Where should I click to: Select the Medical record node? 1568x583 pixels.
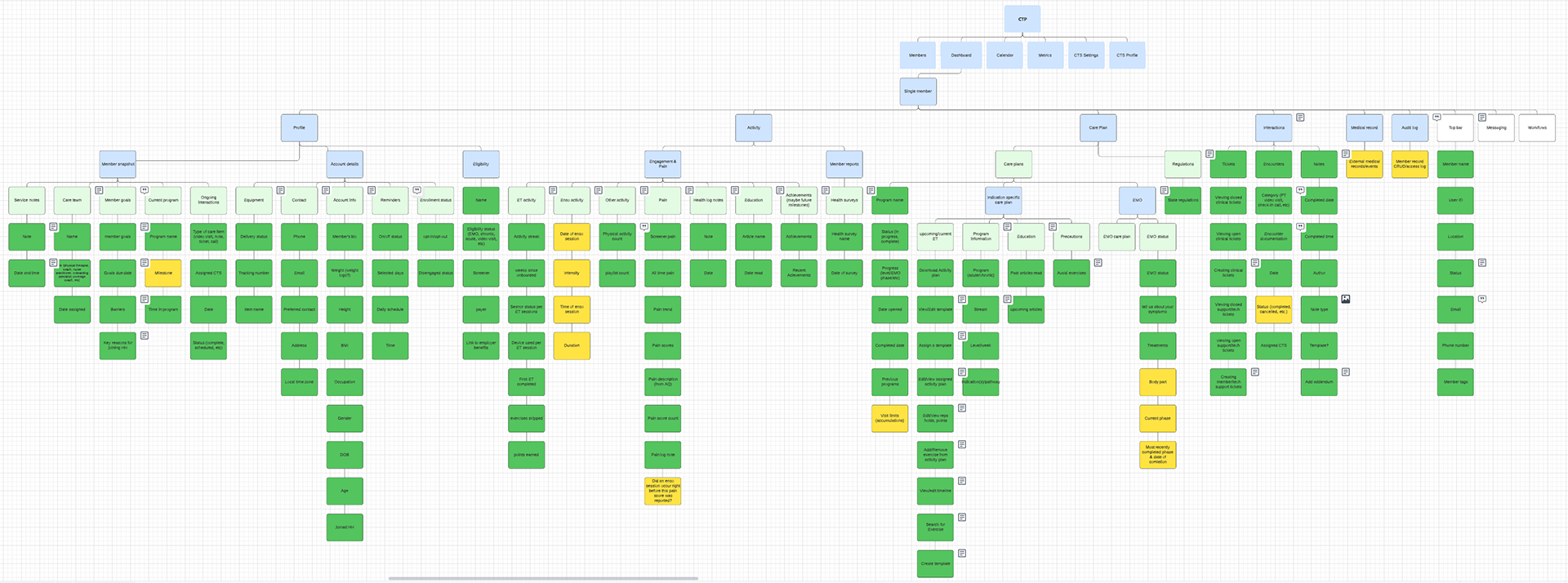pos(1365,128)
